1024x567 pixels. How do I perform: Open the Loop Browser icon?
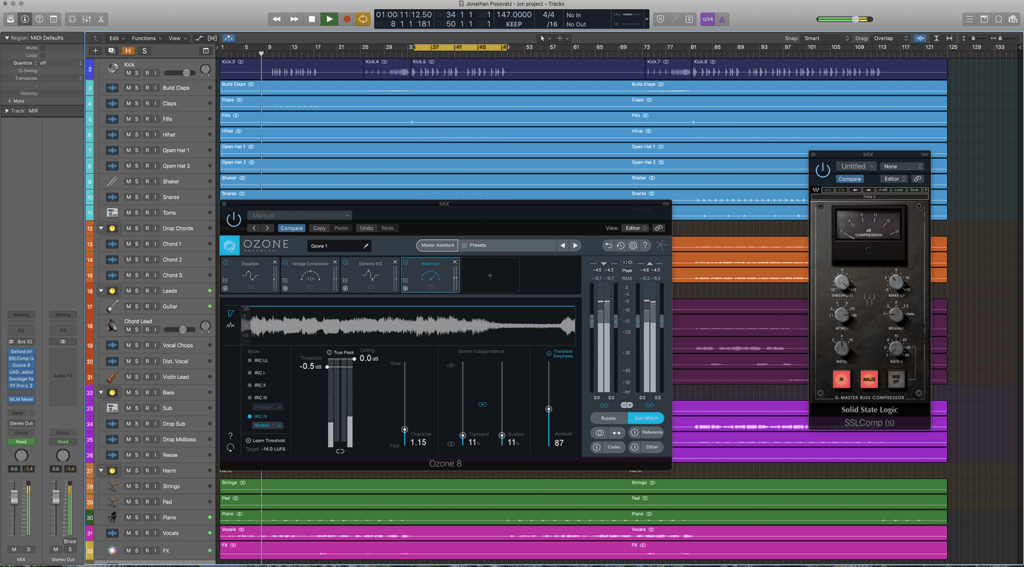pyautogui.click(x=999, y=19)
